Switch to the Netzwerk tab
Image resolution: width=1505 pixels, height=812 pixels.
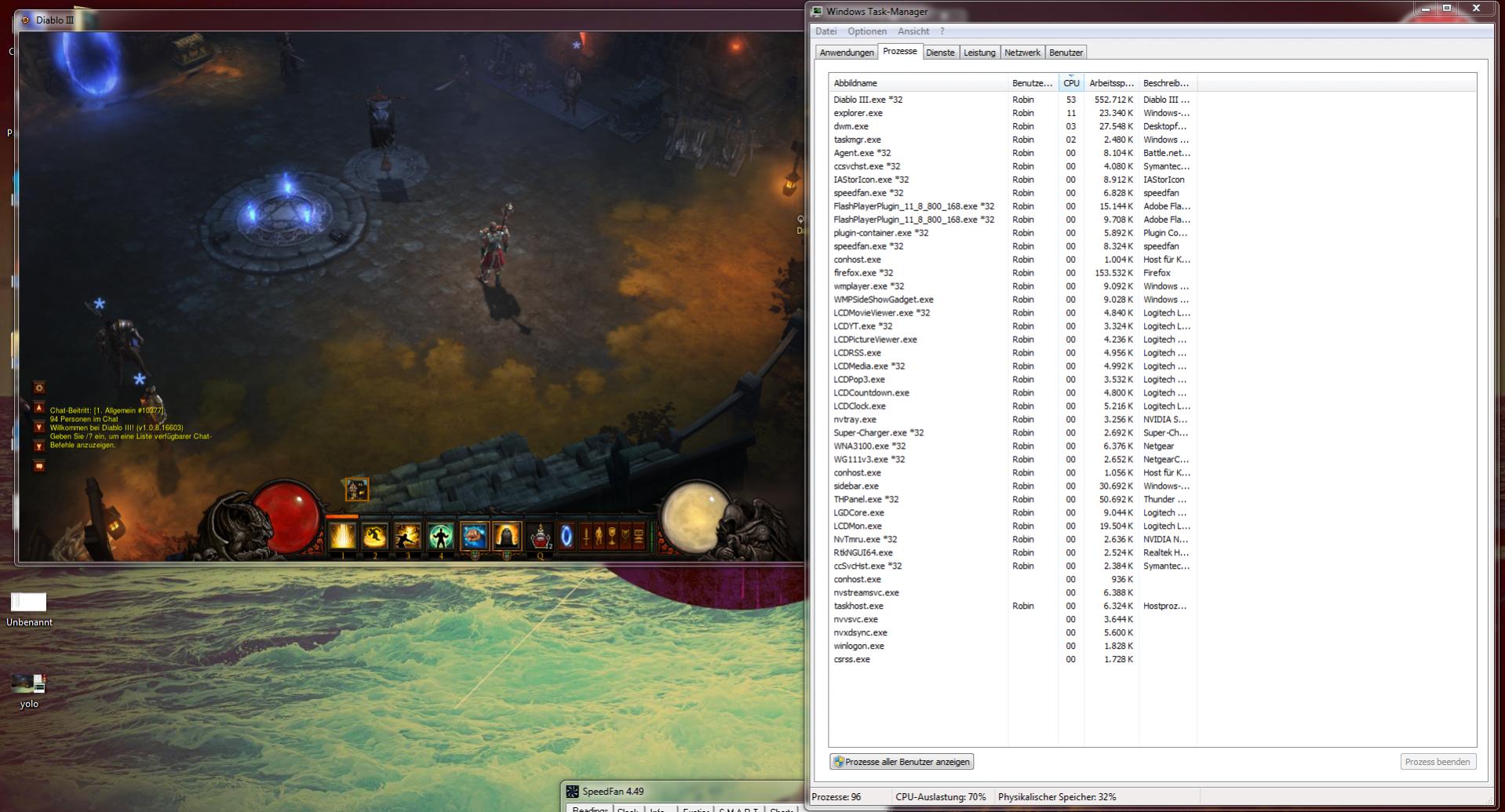click(x=1022, y=53)
